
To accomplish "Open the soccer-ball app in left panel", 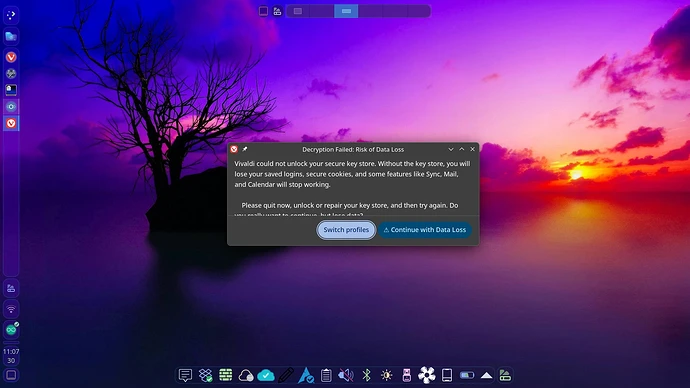I will 11,73.
